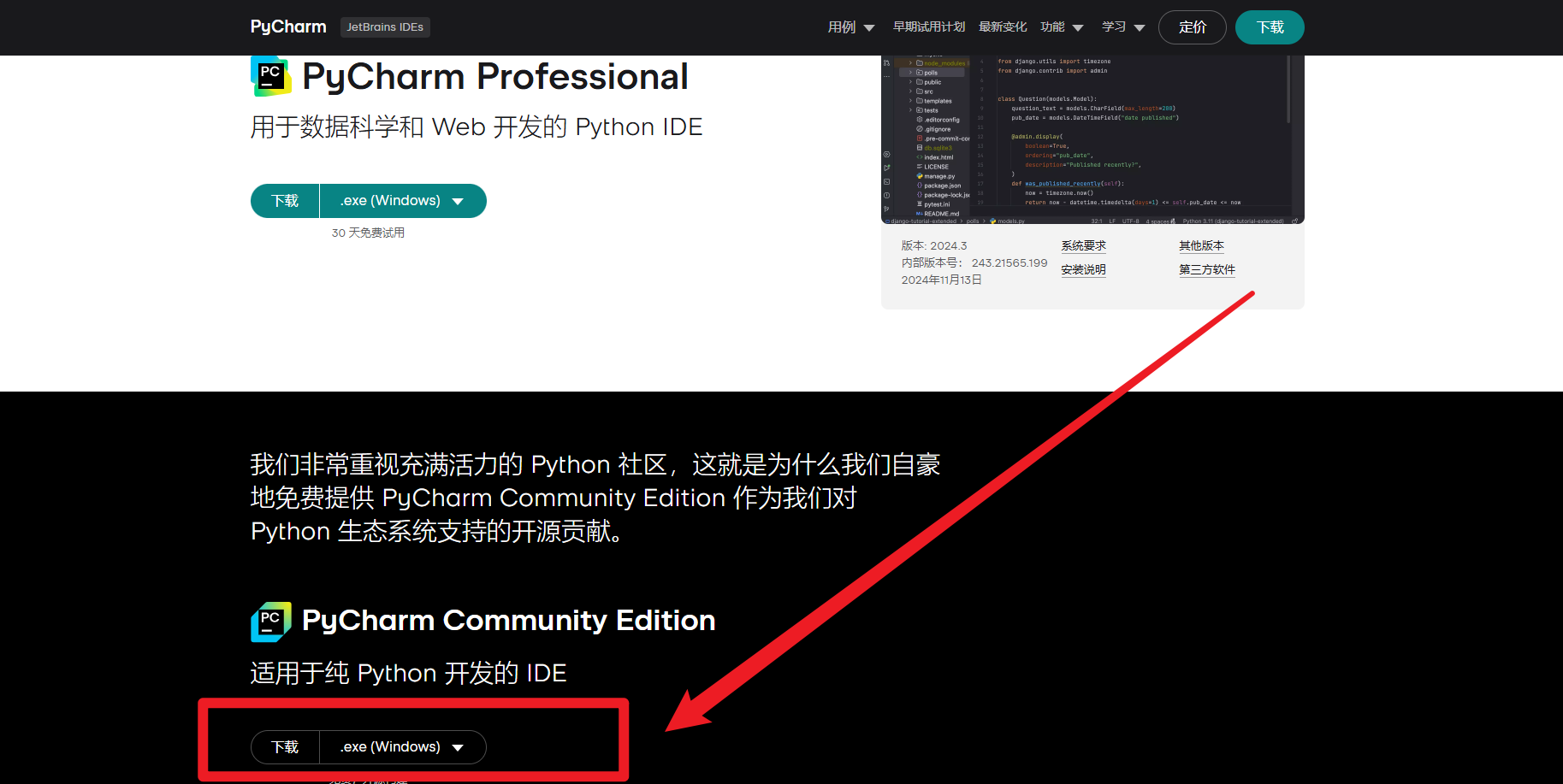
Task: Download Community Edition with the 下载 button
Action: [285, 747]
